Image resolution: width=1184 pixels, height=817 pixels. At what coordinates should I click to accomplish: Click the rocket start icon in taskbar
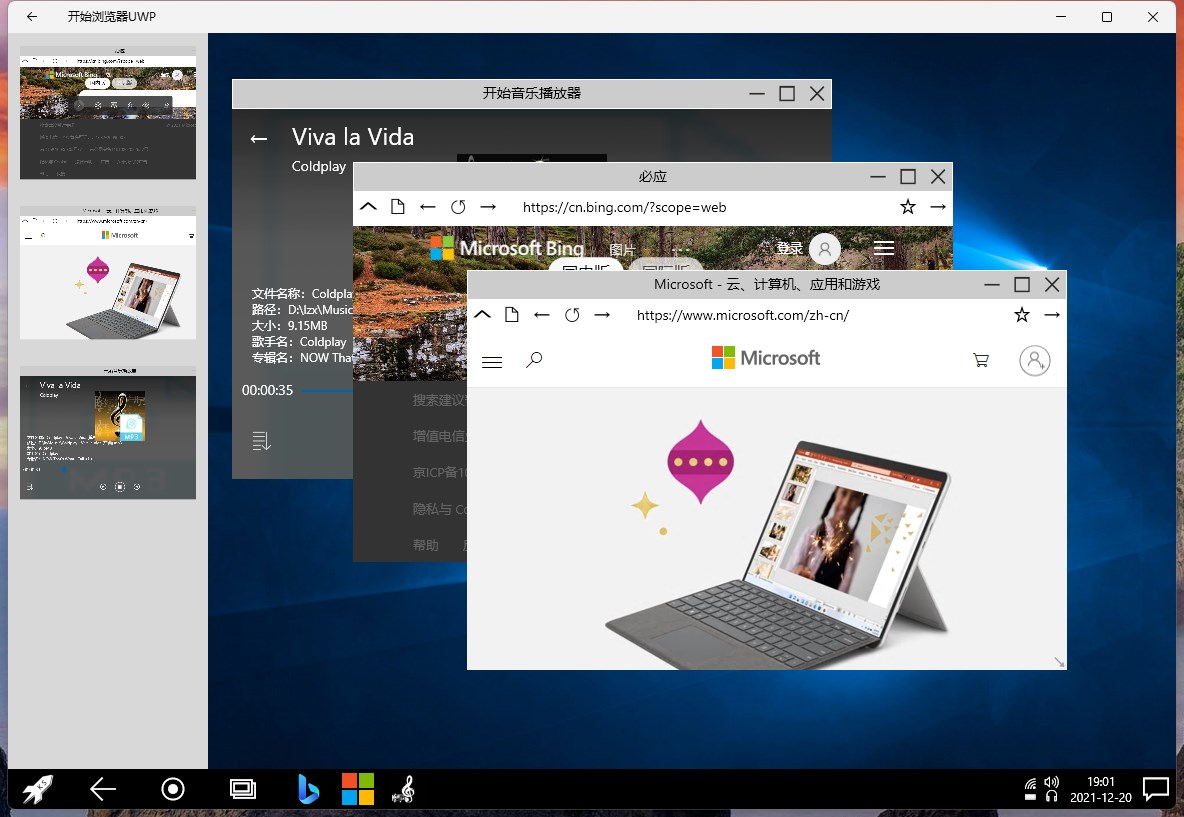click(37, 790)
